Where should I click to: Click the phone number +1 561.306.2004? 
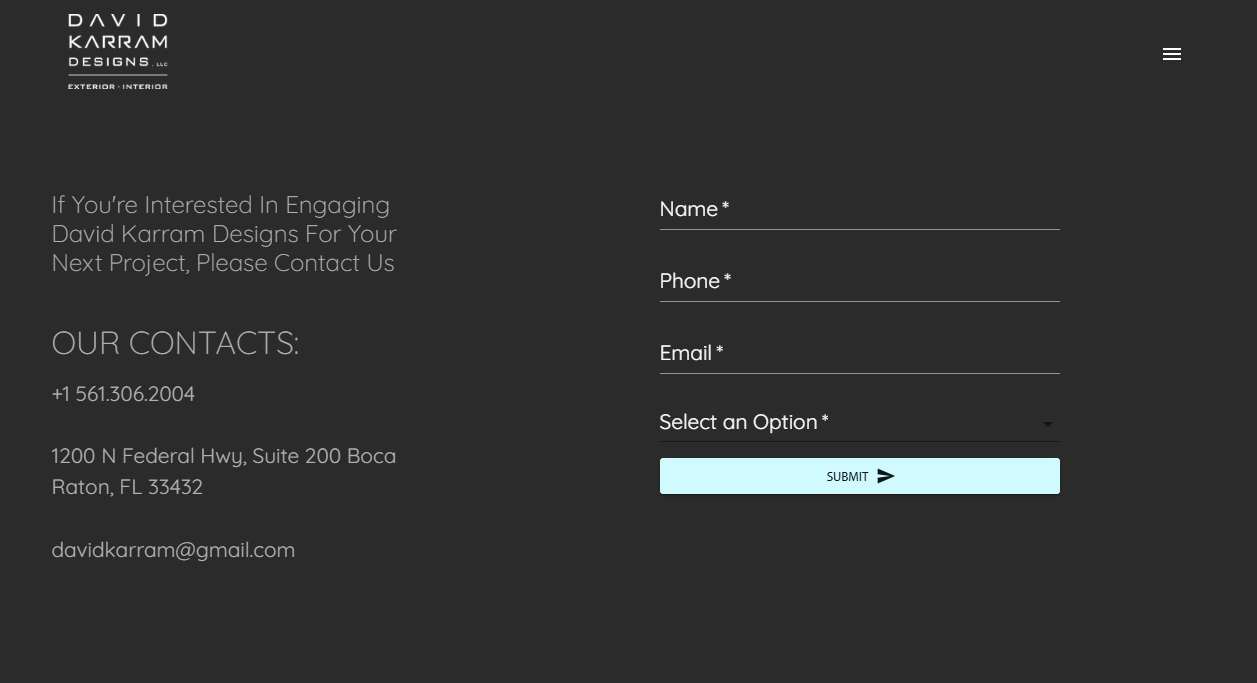tap(123, 394)
